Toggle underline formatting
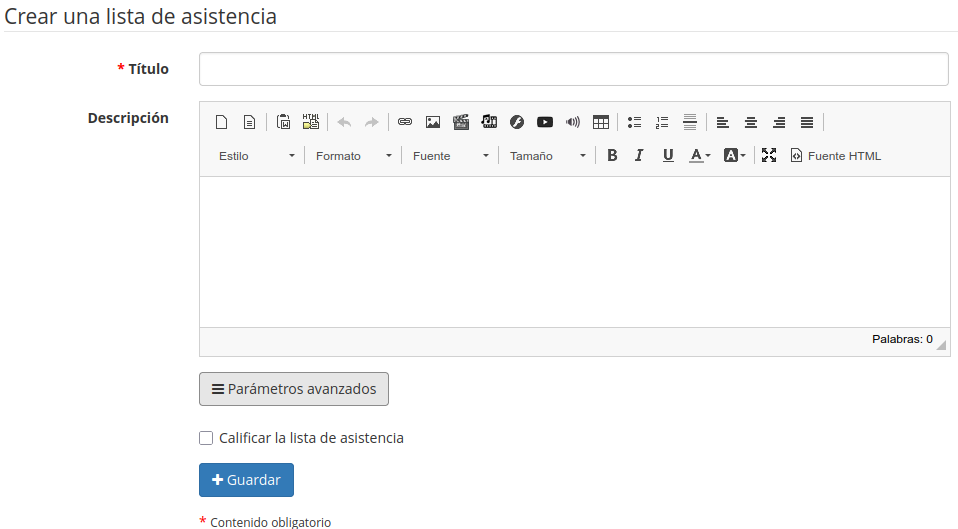958x529 pixels. point(668,156)
